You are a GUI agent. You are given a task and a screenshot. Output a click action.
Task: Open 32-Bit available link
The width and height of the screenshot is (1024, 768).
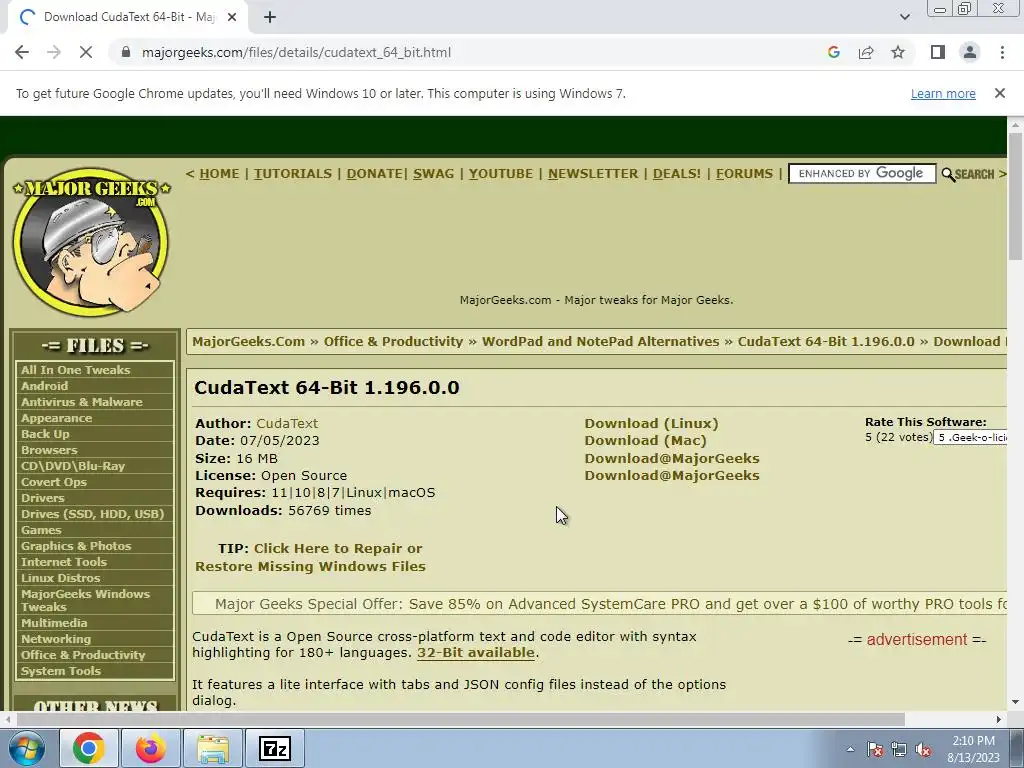(475, 652)
